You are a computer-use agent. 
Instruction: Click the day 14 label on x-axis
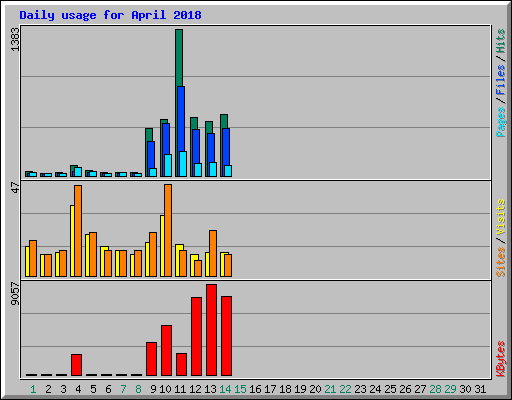(225, 389)
